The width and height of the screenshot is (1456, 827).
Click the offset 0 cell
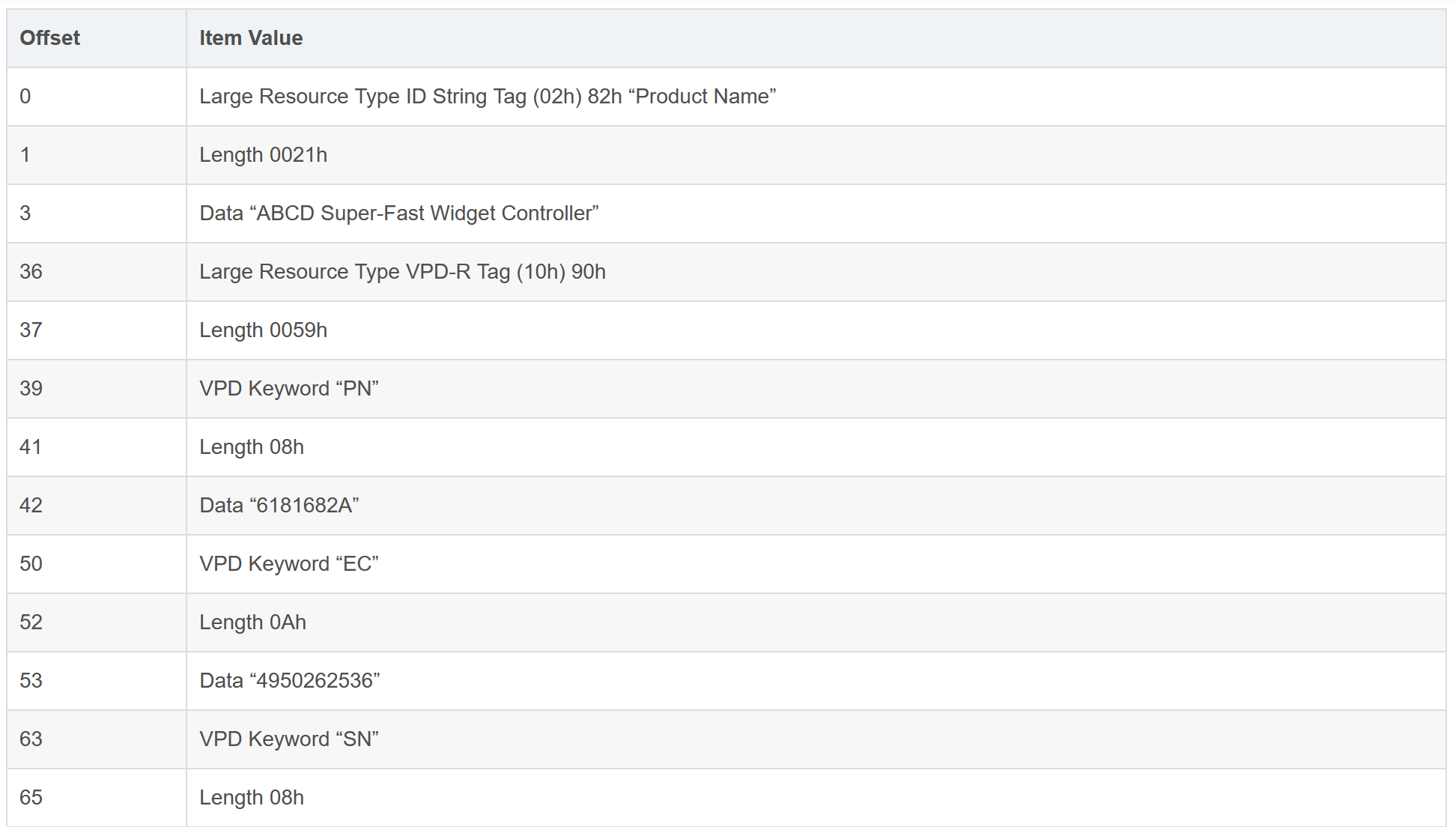tap(25, 97)
